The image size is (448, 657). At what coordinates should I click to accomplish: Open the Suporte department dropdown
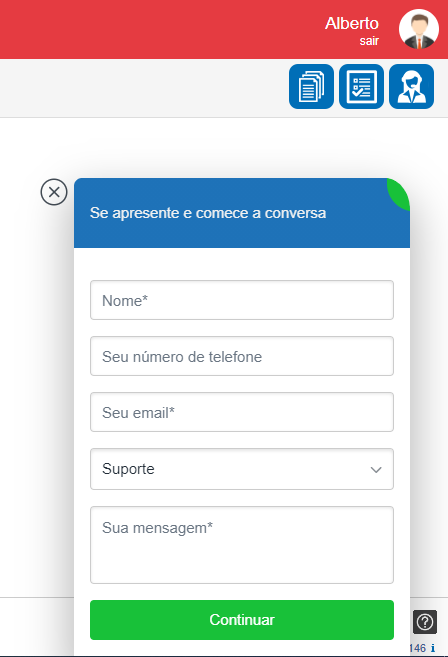[242, 469]
